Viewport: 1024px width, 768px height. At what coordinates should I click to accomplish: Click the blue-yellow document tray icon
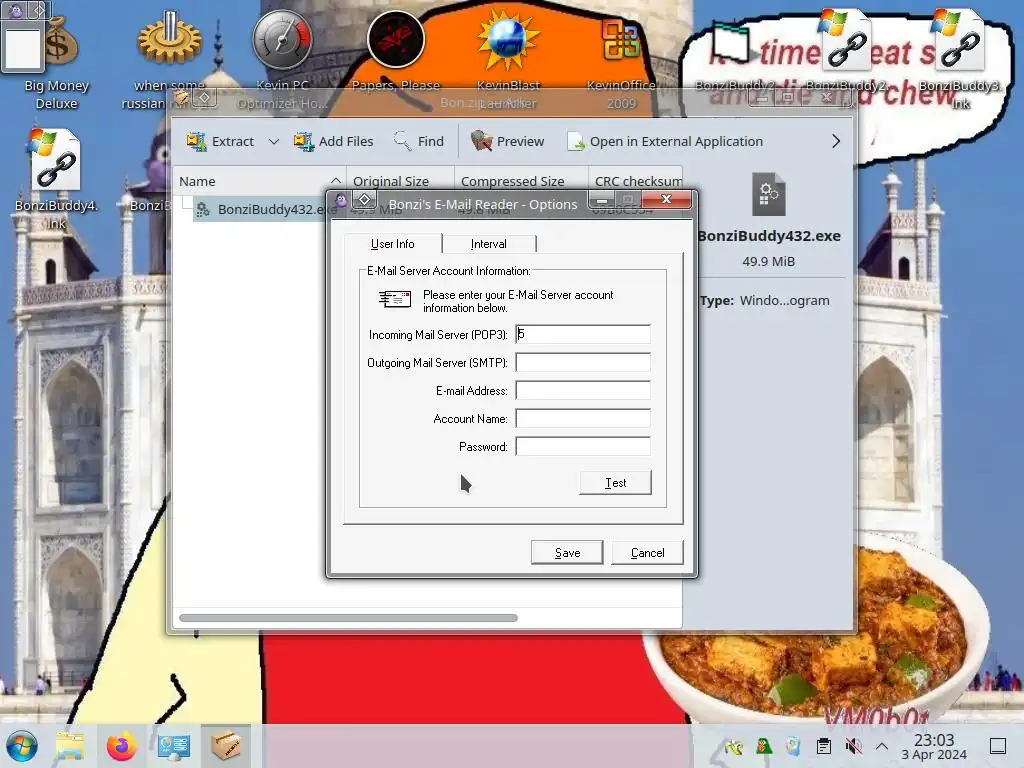(x=793, y=746)
